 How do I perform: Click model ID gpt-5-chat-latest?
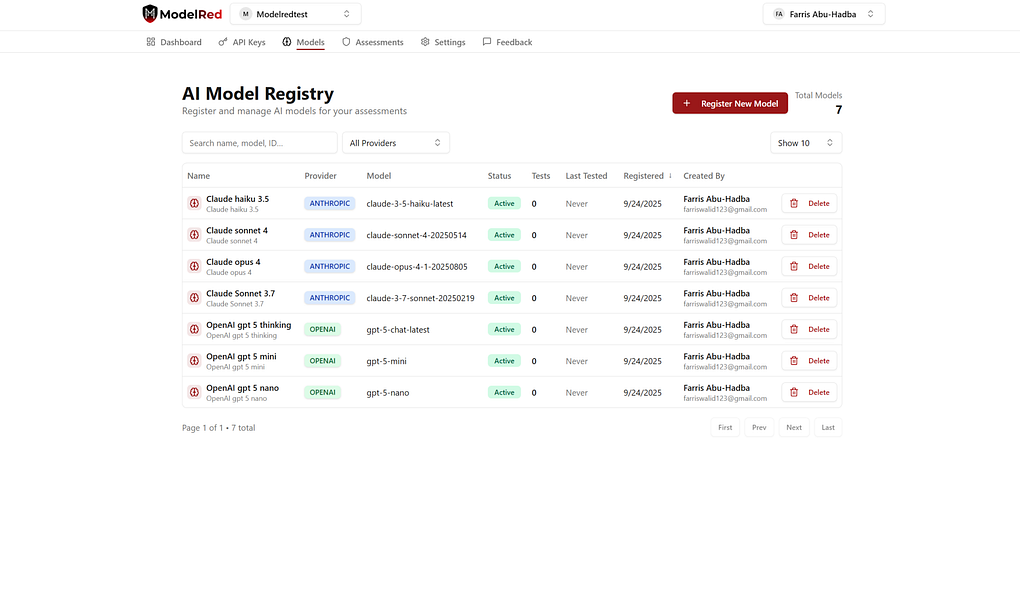(x=398, y=329)
